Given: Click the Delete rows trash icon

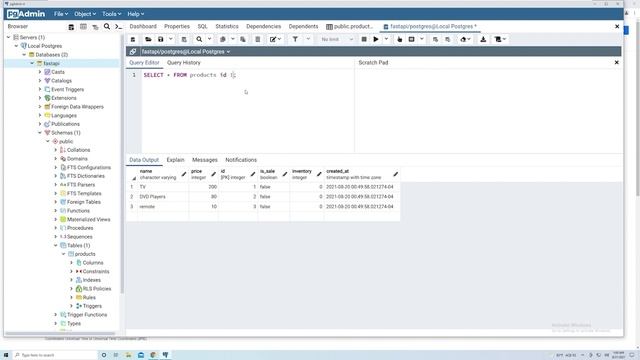Looking at the screenshot, I should (258, 39).
